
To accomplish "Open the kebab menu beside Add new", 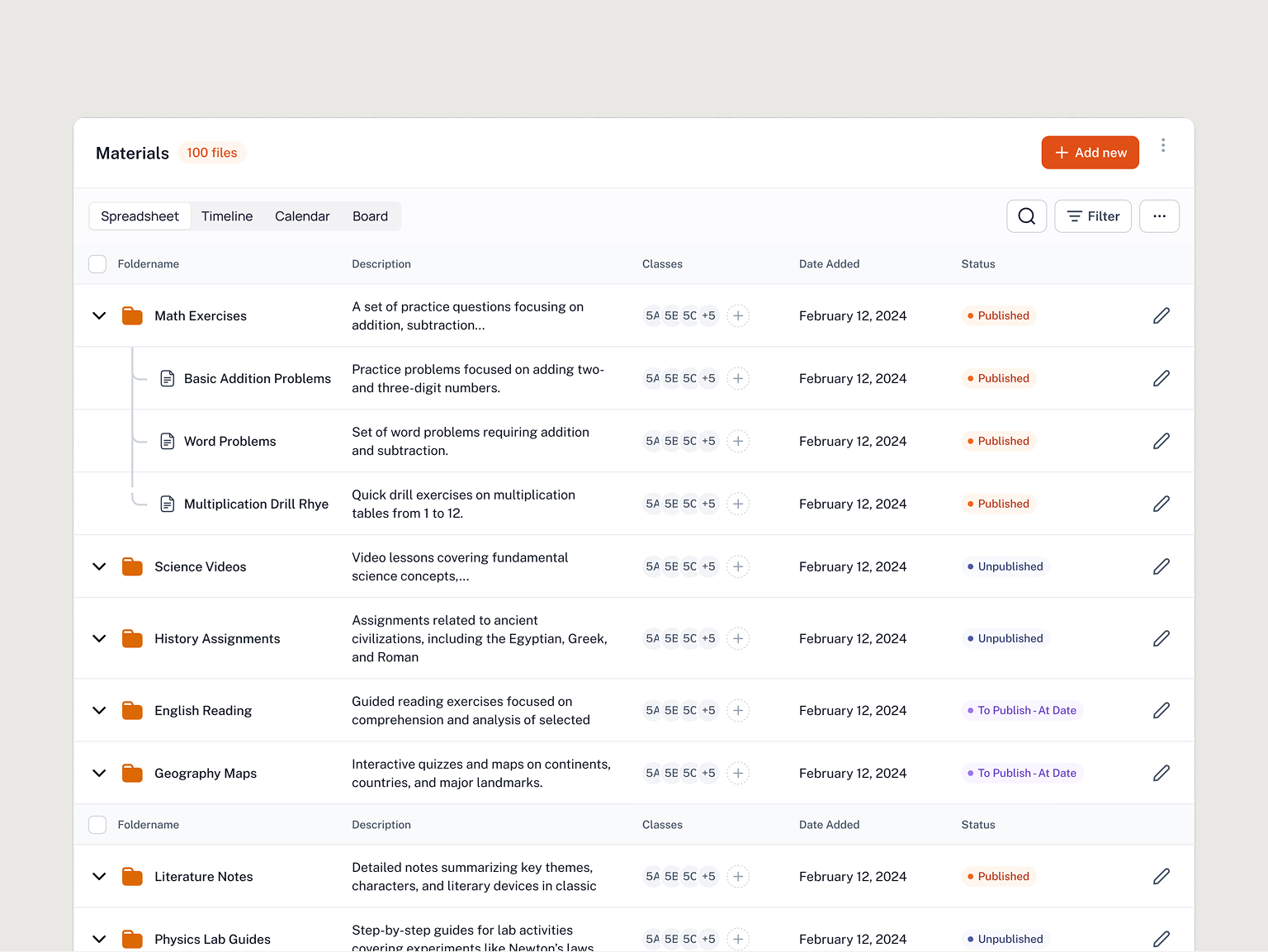I will pyautogui.click(x=1163, y=144).
